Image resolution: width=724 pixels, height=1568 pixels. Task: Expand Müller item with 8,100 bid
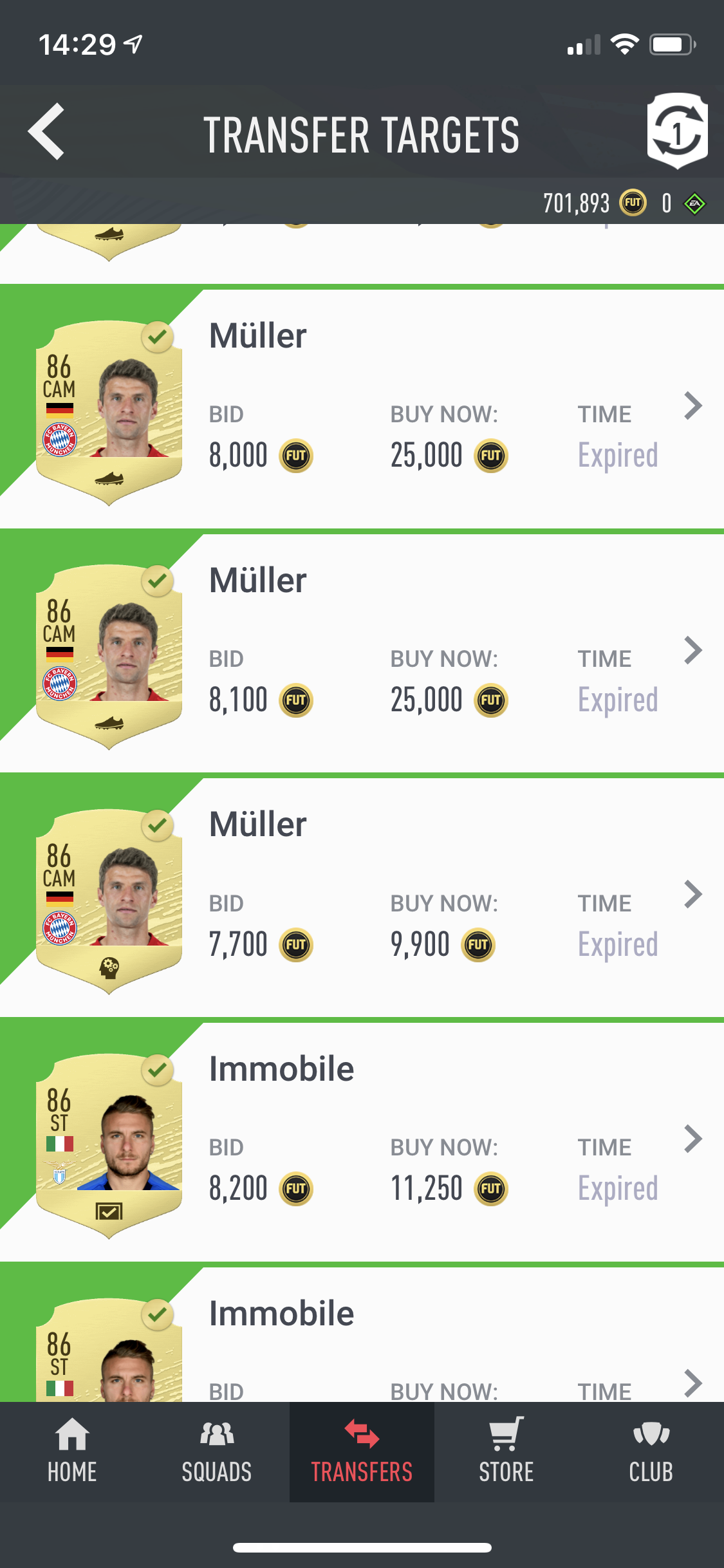click(x=693, y=650)
